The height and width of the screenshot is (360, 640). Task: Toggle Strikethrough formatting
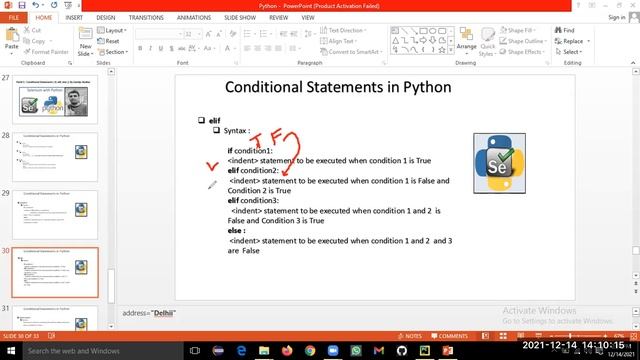[x=181, y=48]
